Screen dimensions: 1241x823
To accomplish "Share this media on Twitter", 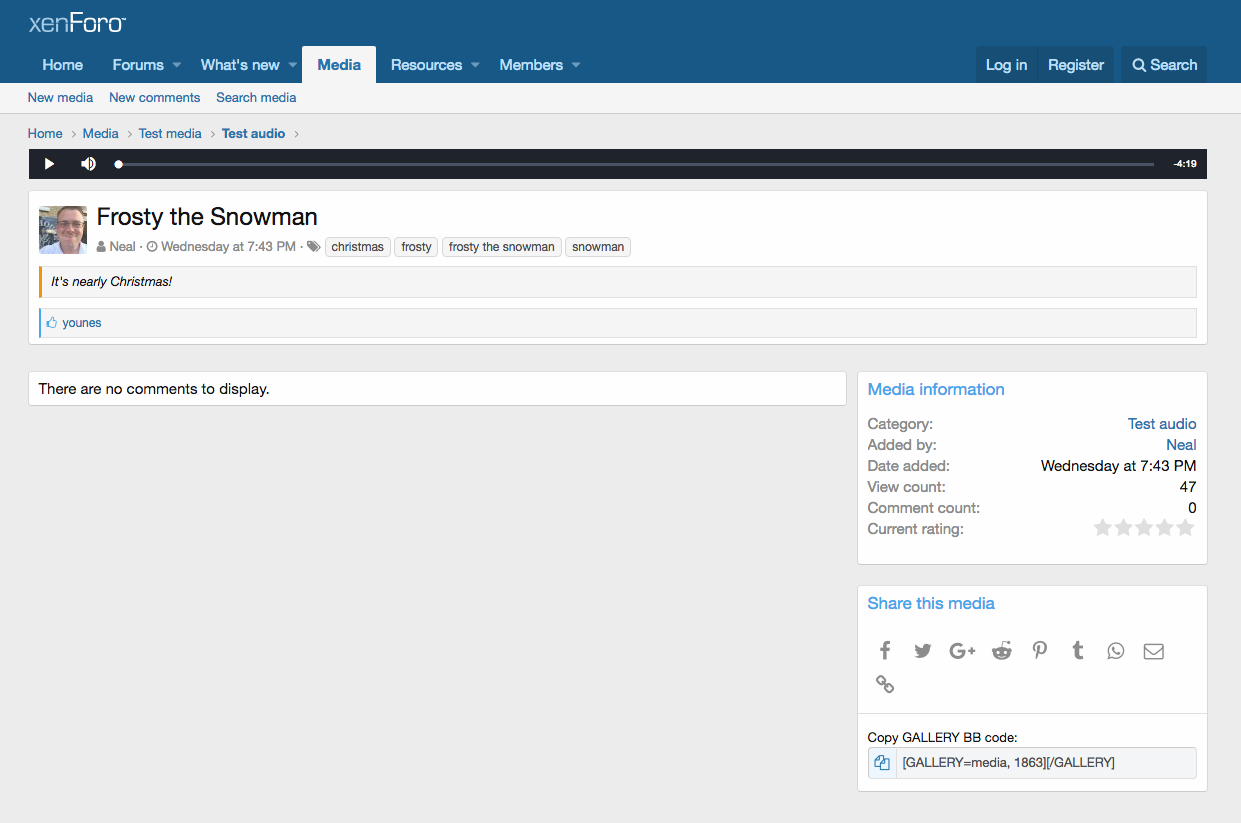I will tap(923, 651).
